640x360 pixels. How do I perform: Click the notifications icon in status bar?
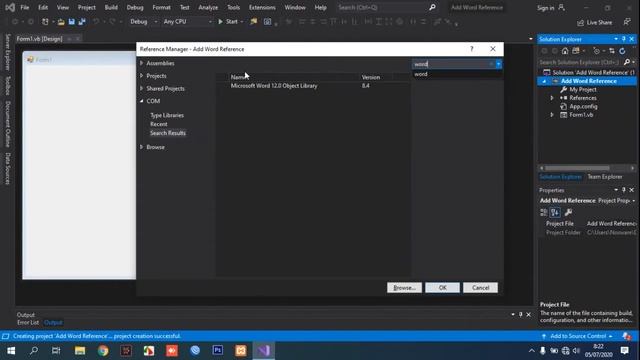click(627, 336)
